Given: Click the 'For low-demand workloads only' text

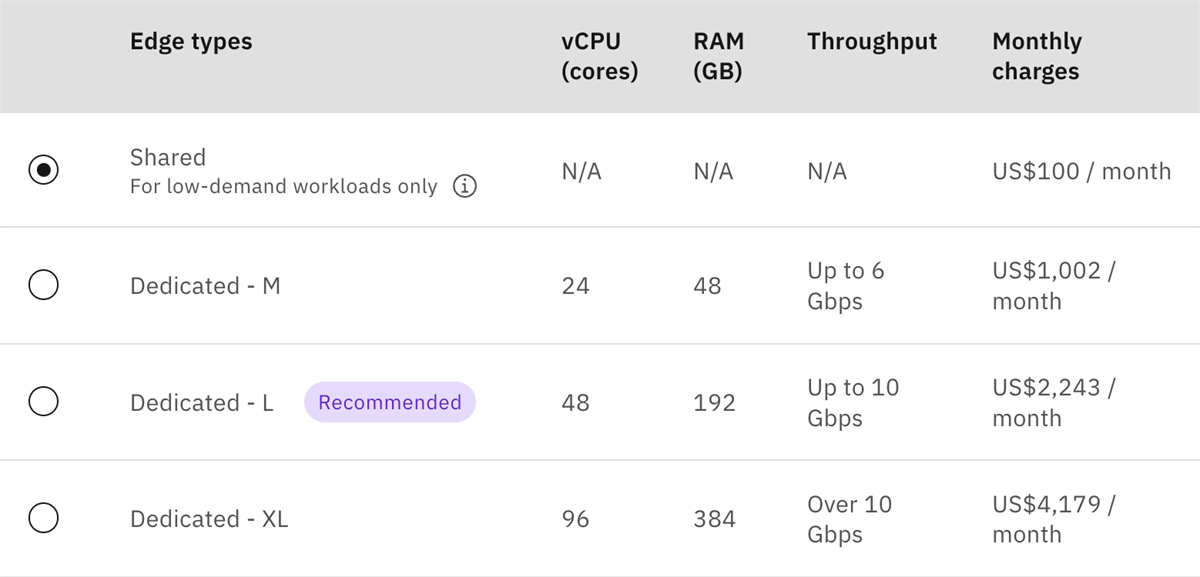Looking at the screenshot, I should click(x=284, y=187).
